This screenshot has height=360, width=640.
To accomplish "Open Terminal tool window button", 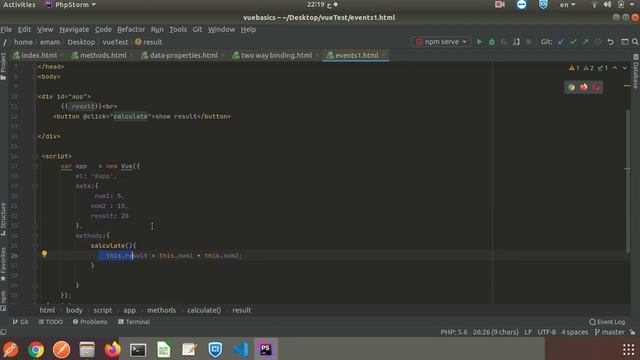I will click(x=134, y=322).
